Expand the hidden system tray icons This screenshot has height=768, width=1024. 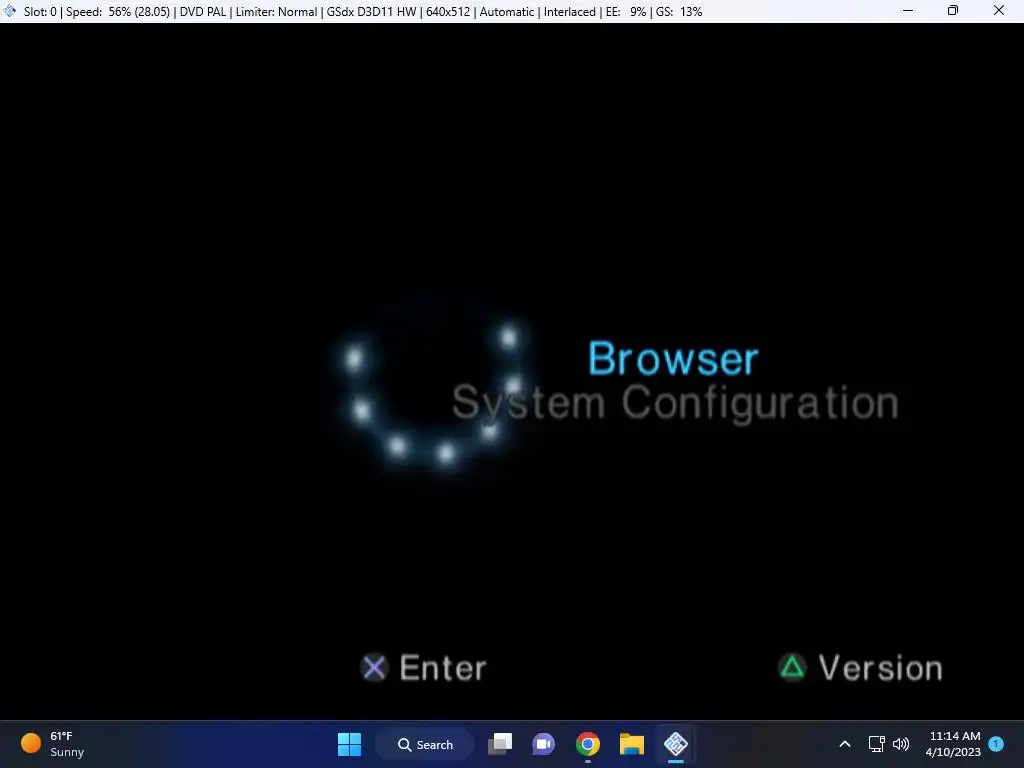(844, 744)
